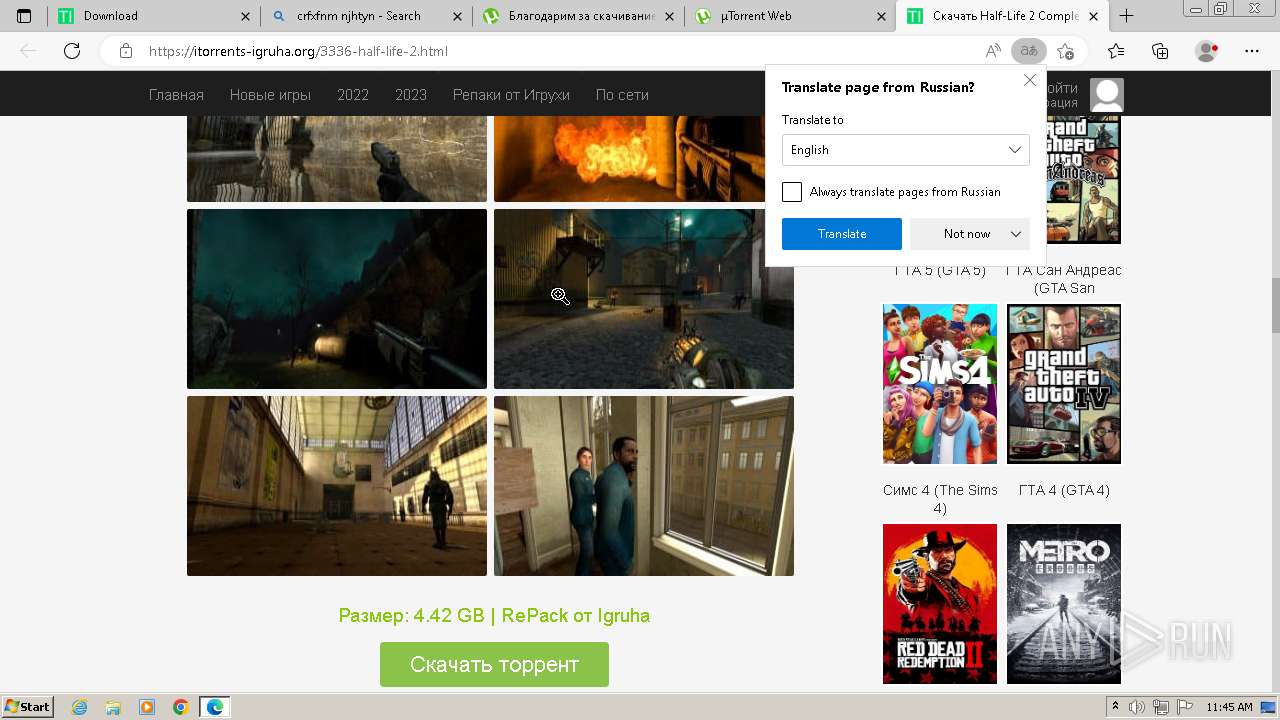1280x720 pixels.
Task: View site info via the padlock icon
Action: (126, 51)
